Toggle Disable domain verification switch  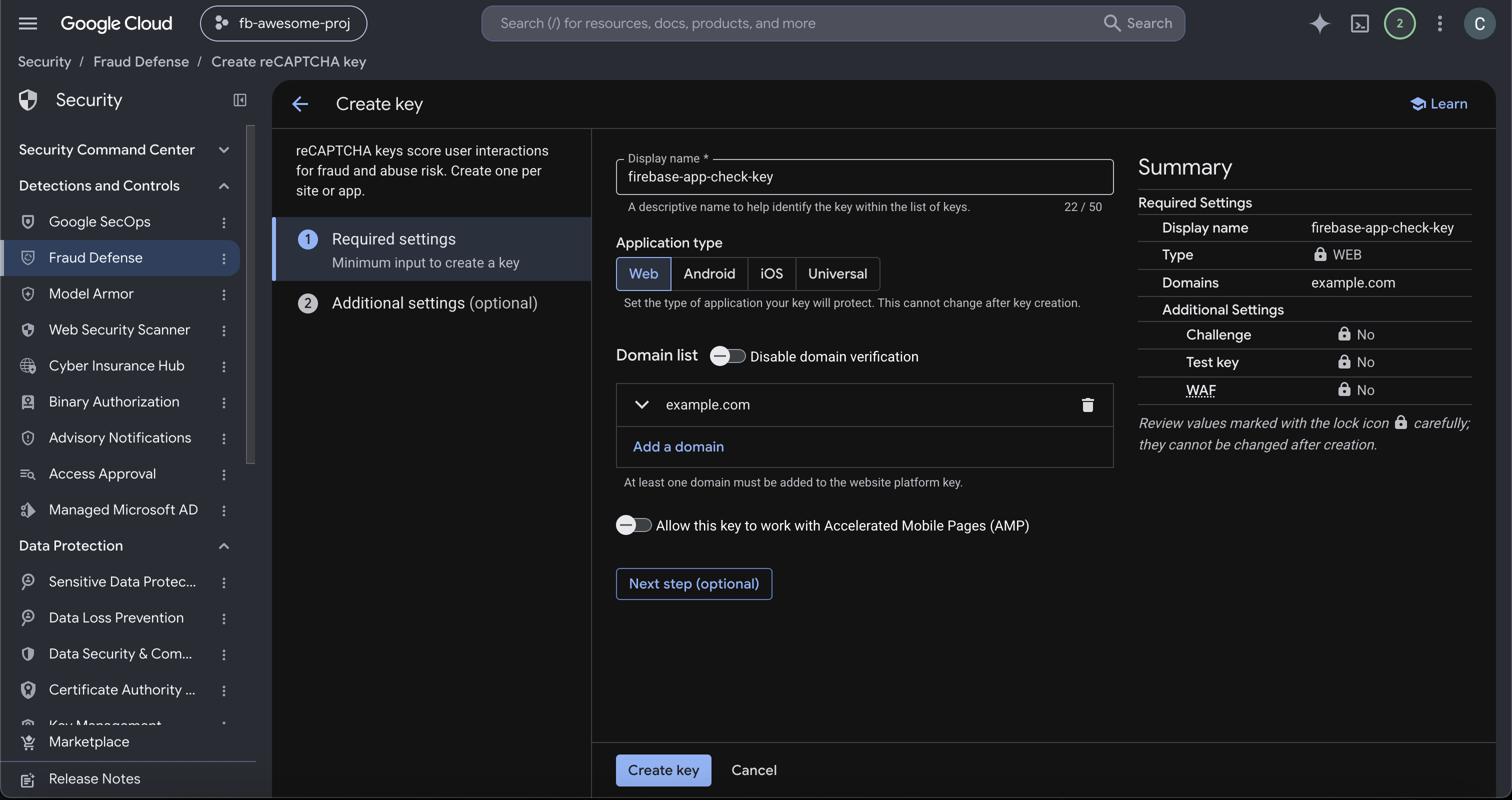tap(727, 356)
